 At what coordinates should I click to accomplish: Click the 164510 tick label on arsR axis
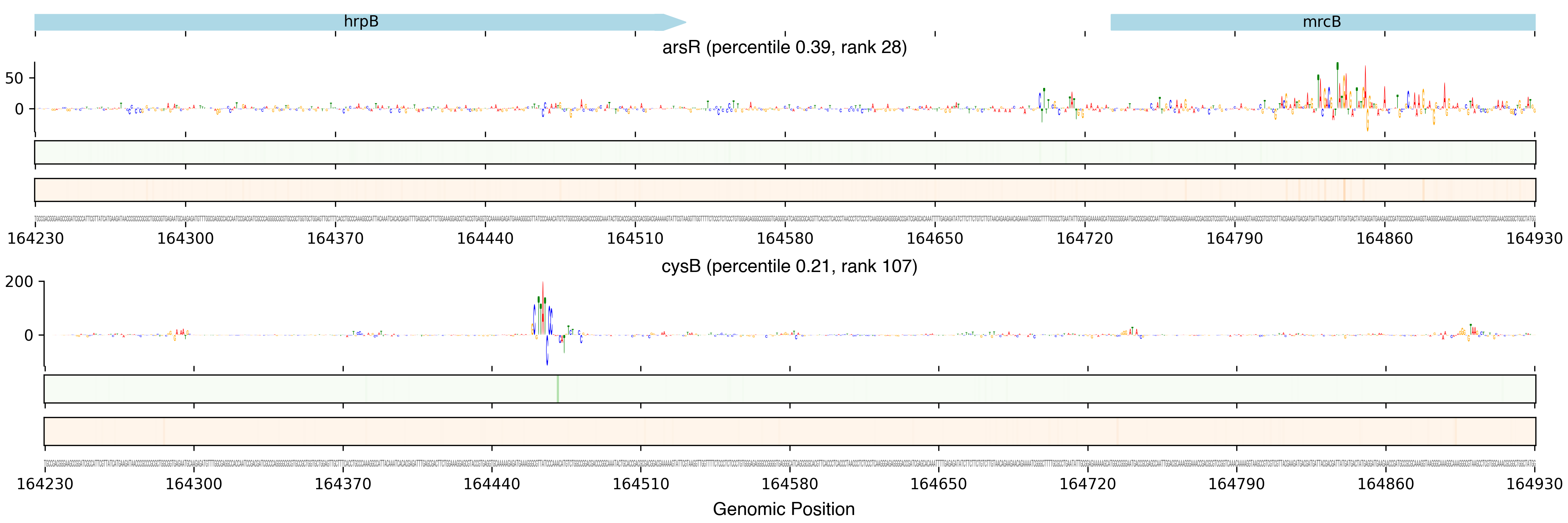click(635, 239)
